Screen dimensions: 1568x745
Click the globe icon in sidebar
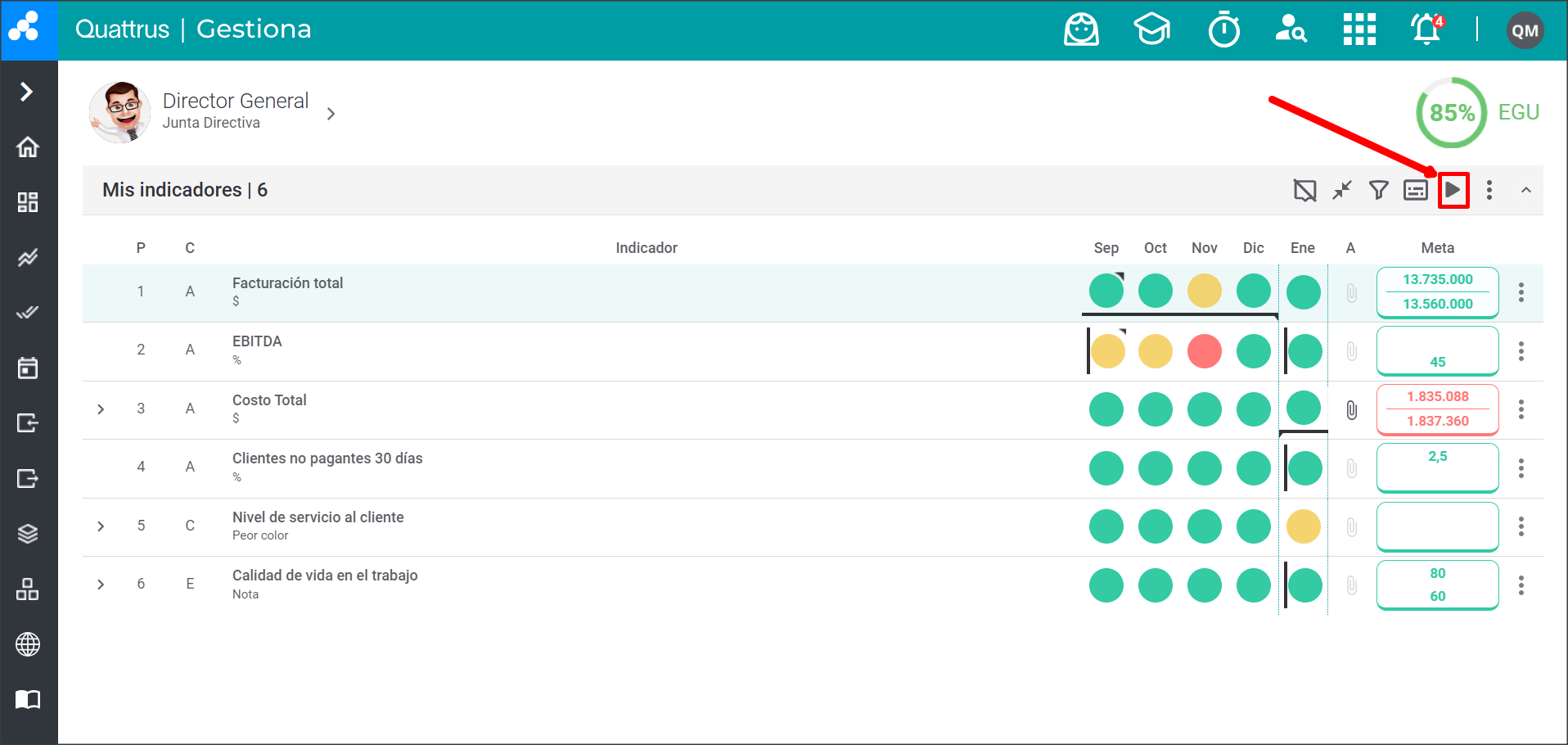pos(28,644)
